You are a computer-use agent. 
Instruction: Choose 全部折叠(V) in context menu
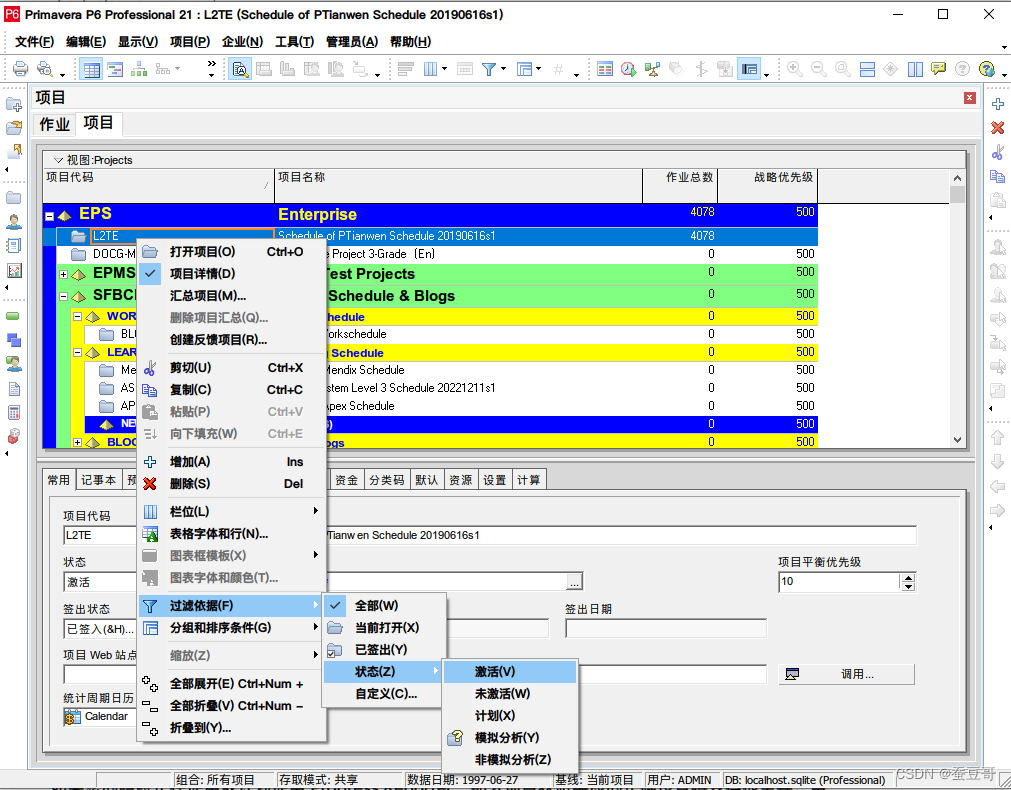tap(232, 706)
